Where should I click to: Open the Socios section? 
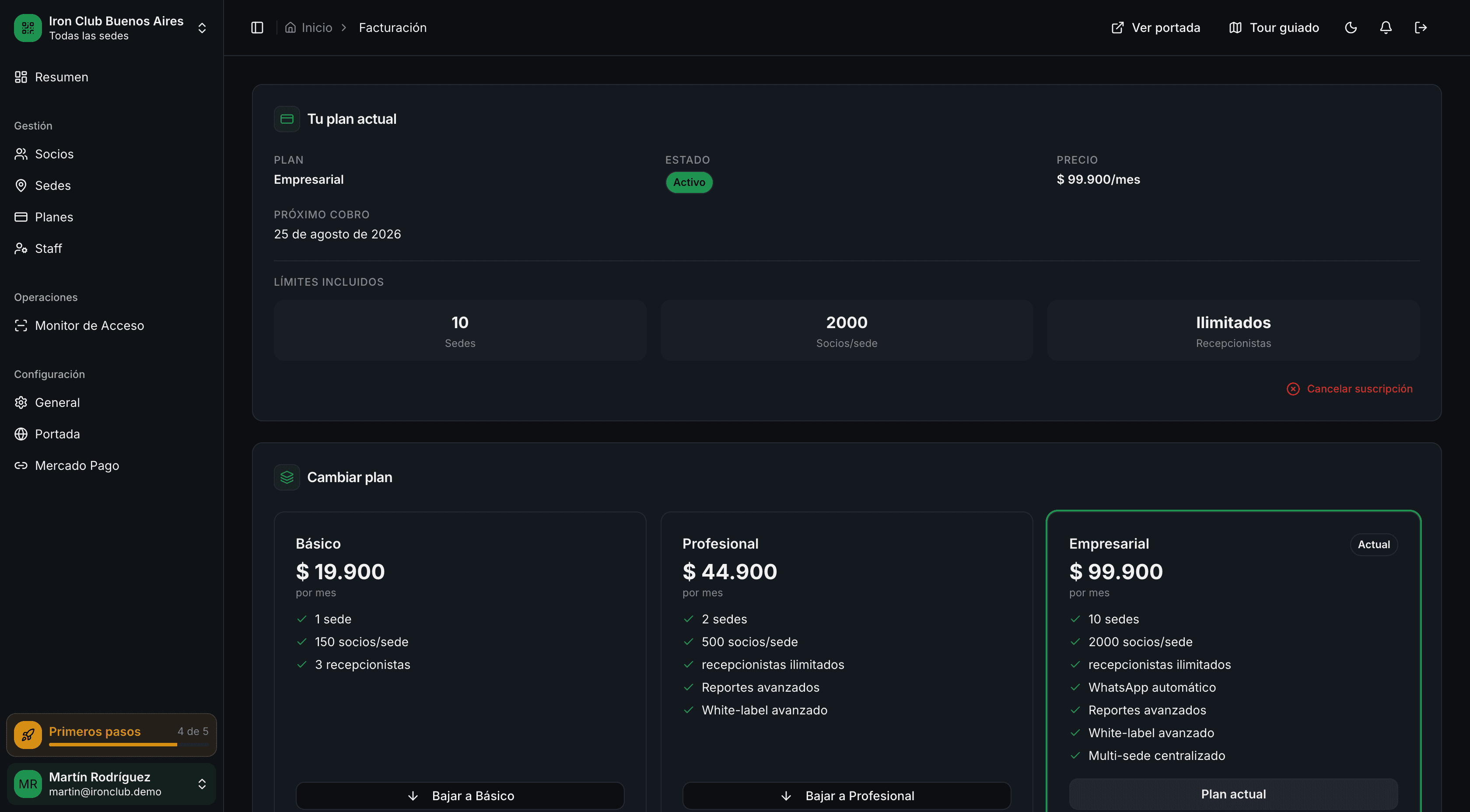point(54,154)
